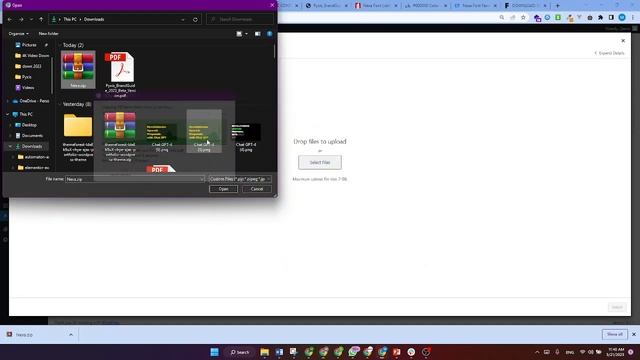
Task: Open a new browser tab
Action: click(557, 6)
